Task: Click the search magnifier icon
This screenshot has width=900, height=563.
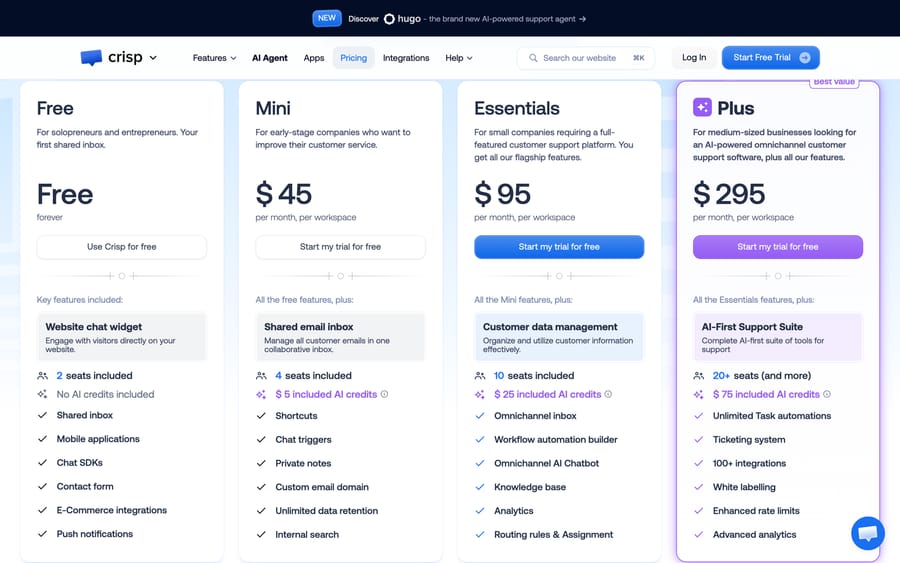Action: point(533,58)
